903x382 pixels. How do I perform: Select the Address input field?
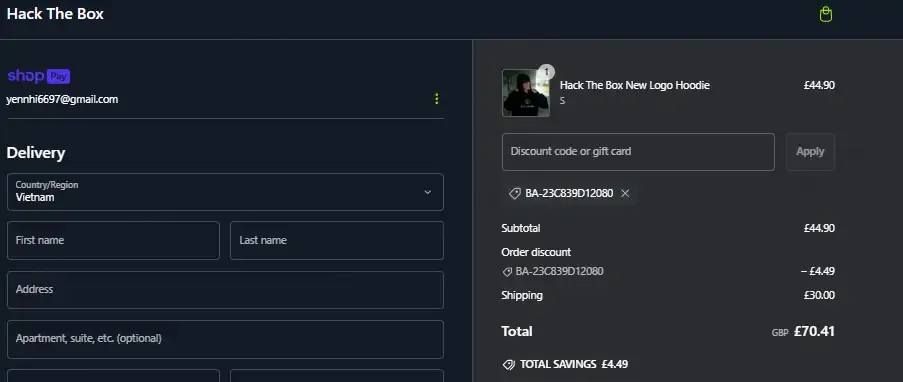pos(225,290)
